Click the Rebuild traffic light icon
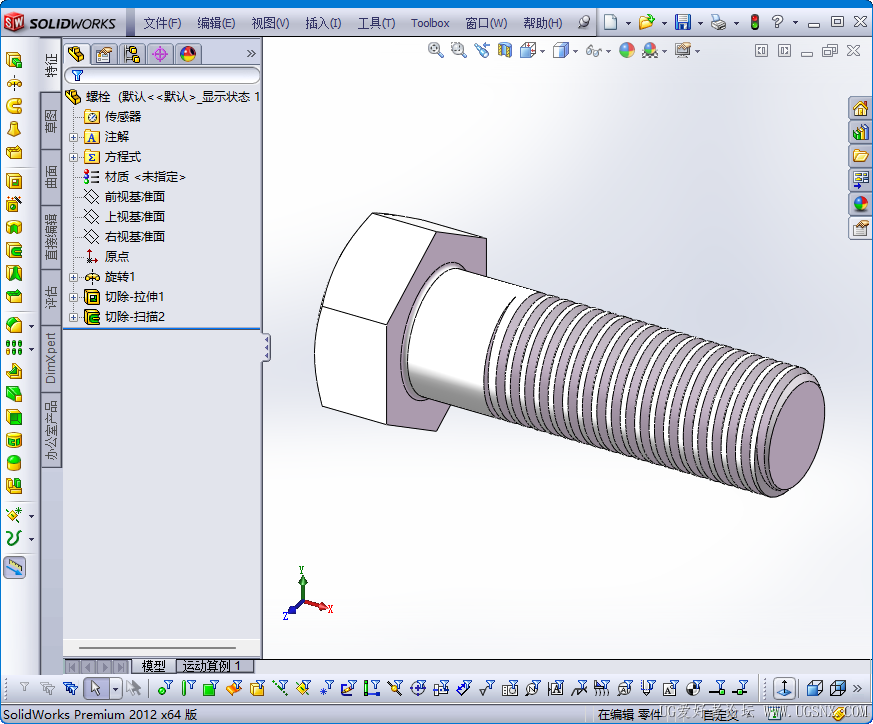 (755, 22)
